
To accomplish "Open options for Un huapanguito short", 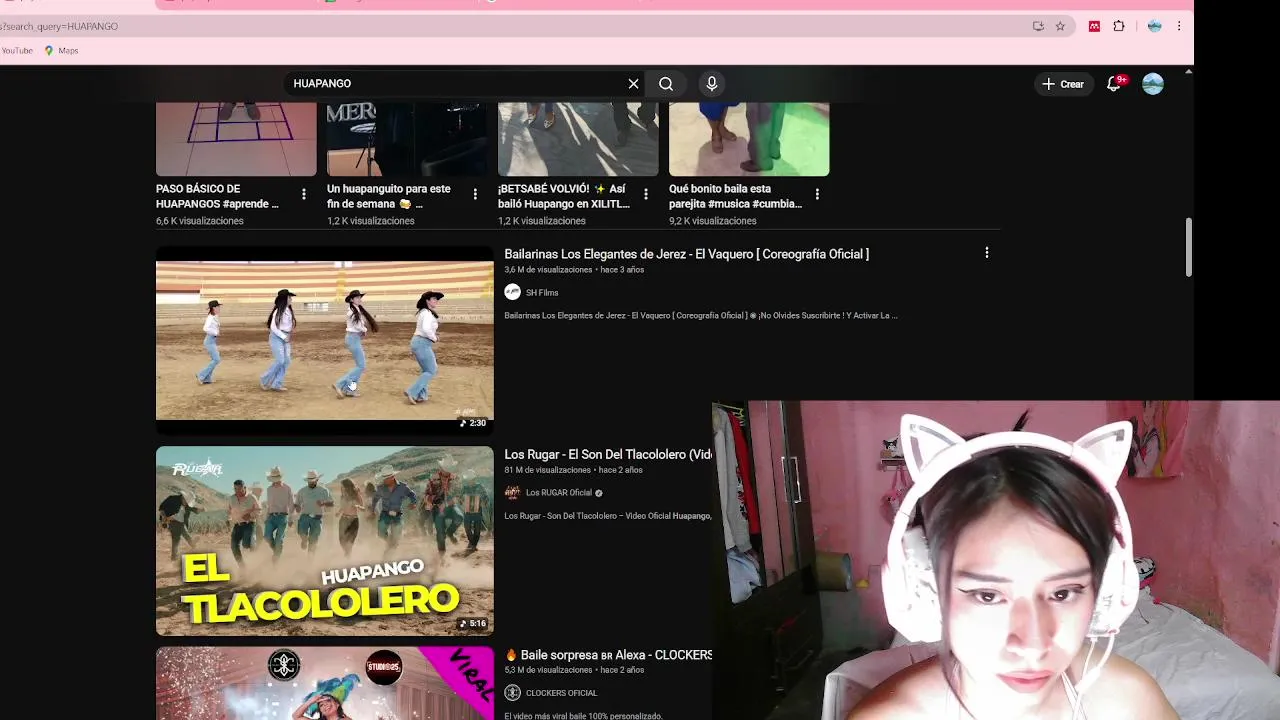I will pos(475,194).
